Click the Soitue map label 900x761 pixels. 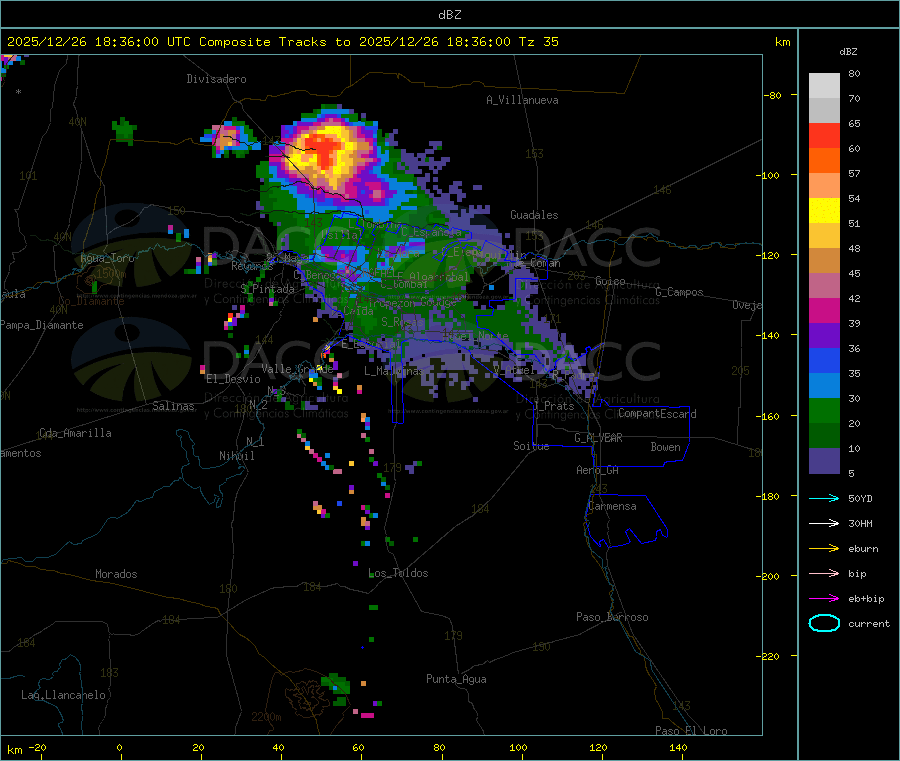[x=531, y=446]
